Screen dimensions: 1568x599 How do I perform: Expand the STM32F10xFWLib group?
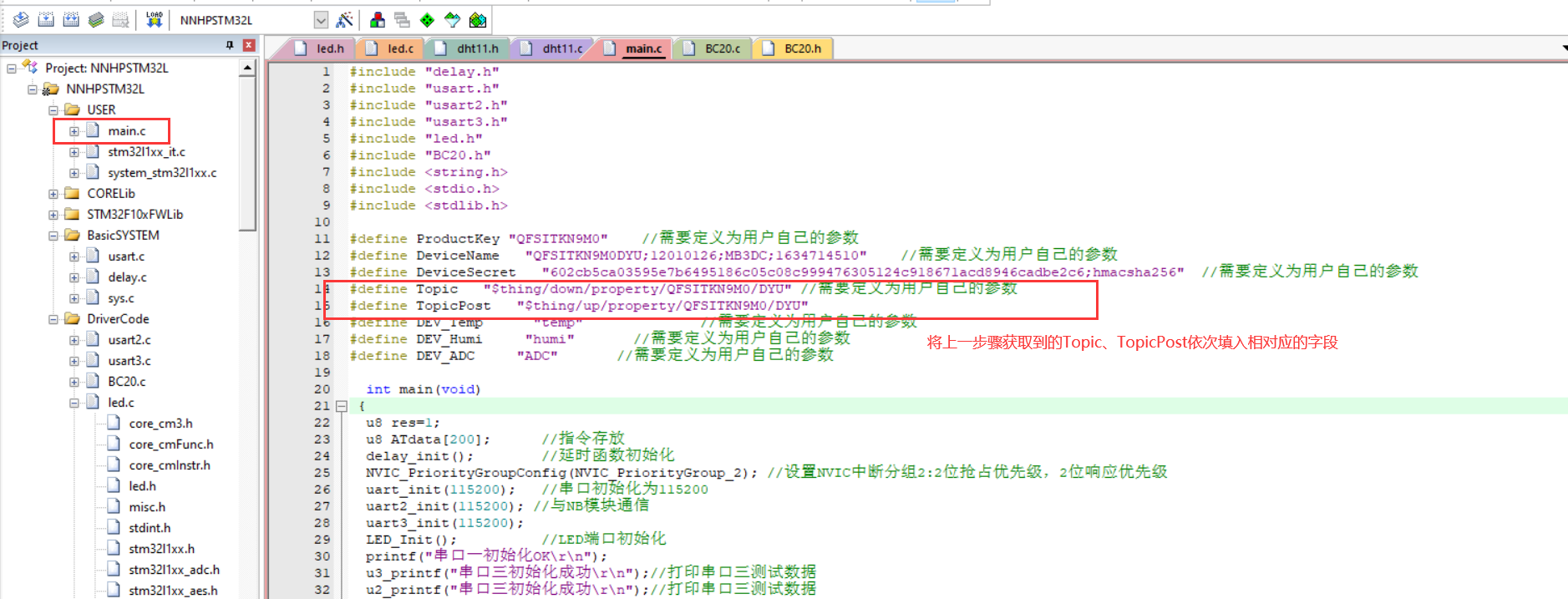click(x=53, y=215)
